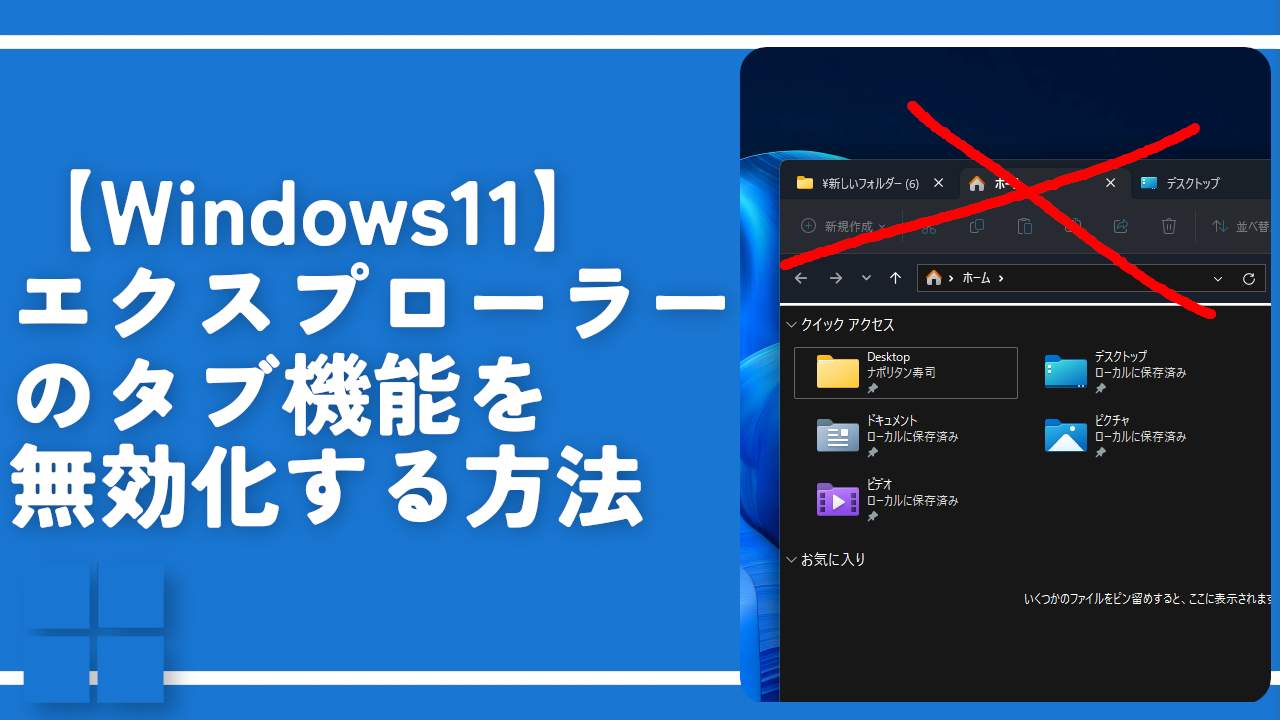Go back with the left arrow

point(801,278)
